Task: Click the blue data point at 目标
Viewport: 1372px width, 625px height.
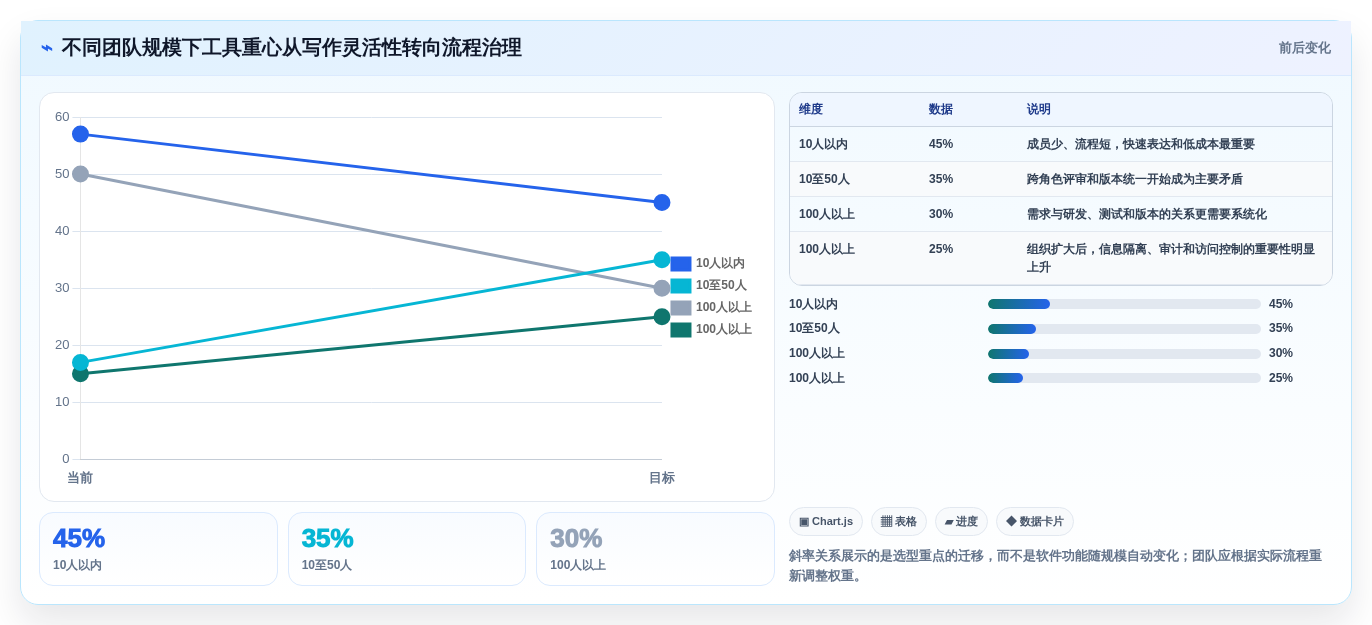Action: click(662, 202)
